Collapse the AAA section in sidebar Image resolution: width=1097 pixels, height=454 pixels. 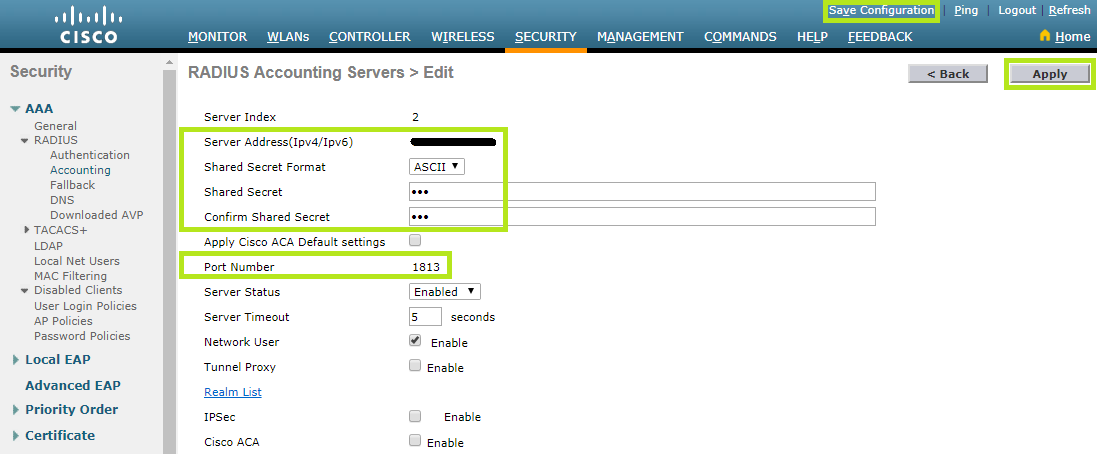(16, 109)
